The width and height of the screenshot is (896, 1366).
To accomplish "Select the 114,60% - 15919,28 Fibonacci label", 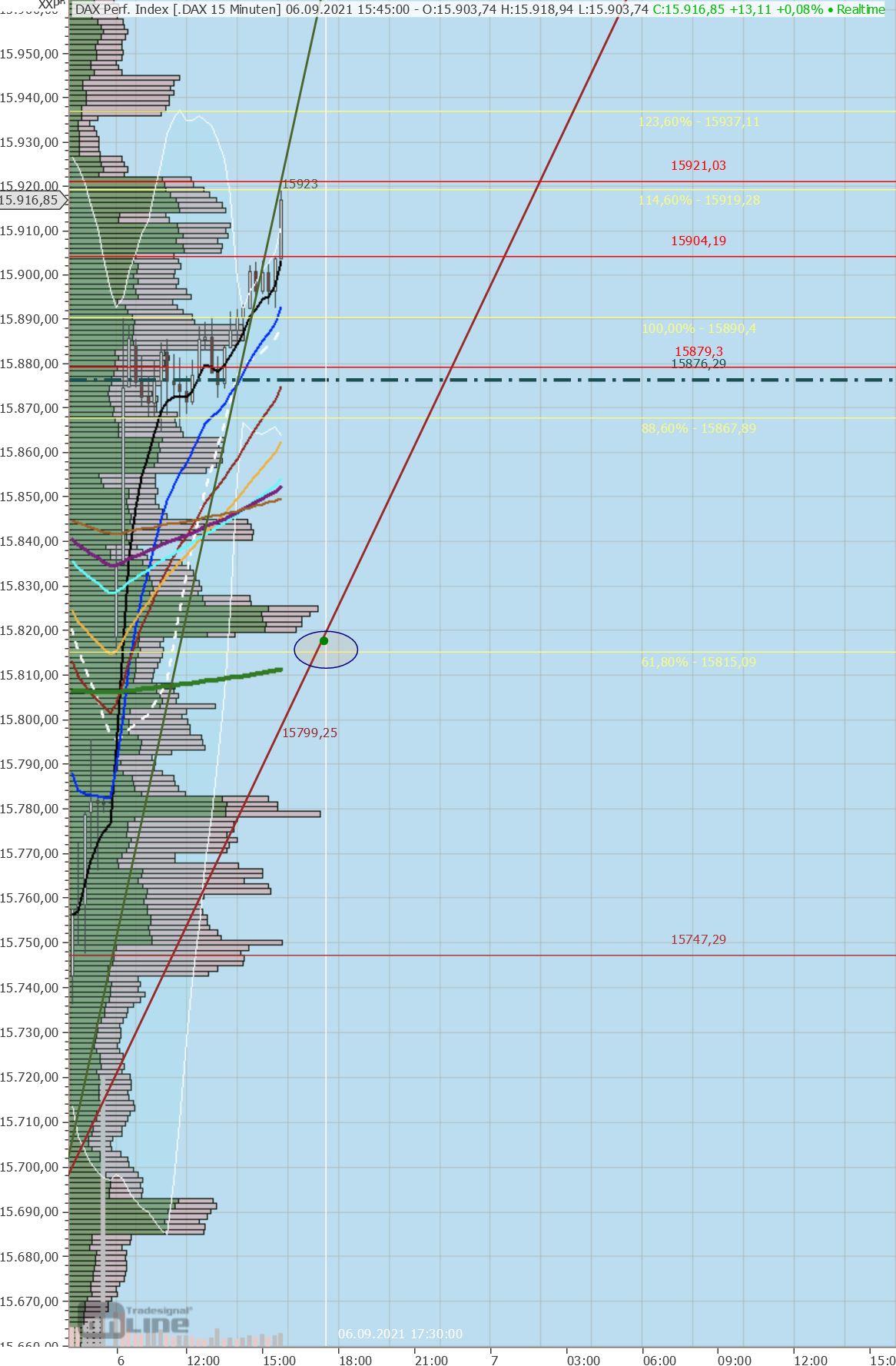I will (x=698, y=200).
